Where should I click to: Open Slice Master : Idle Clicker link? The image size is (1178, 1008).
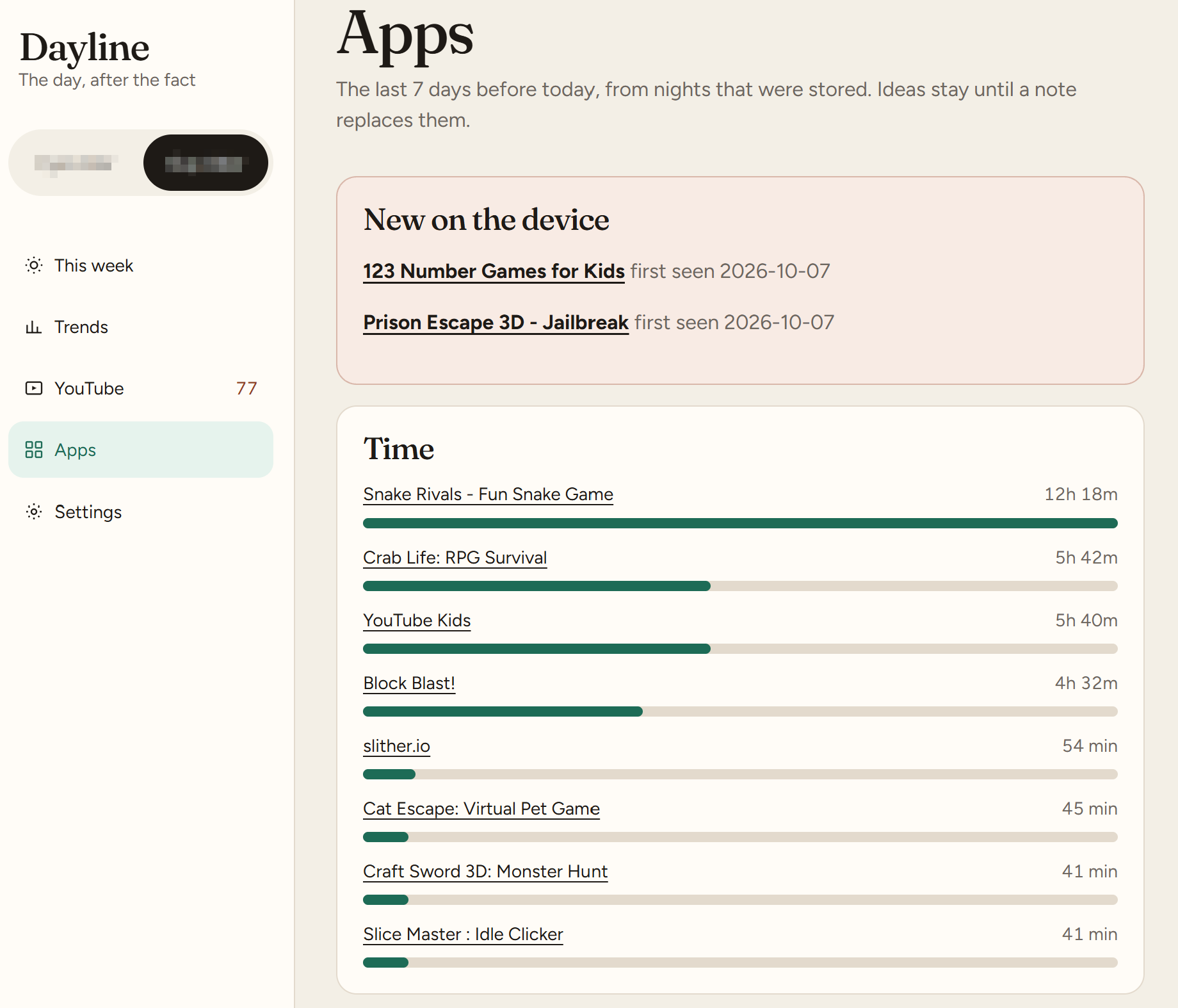click(463, 934)
